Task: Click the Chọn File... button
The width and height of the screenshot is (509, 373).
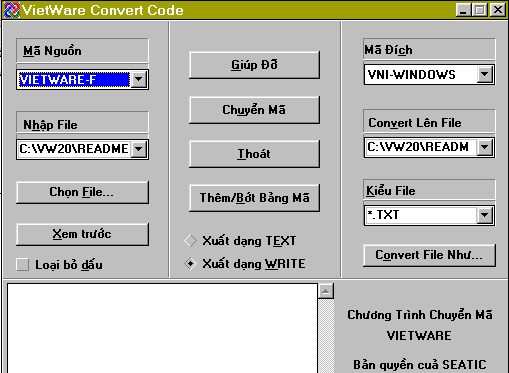Action: [x=82, y=192]
